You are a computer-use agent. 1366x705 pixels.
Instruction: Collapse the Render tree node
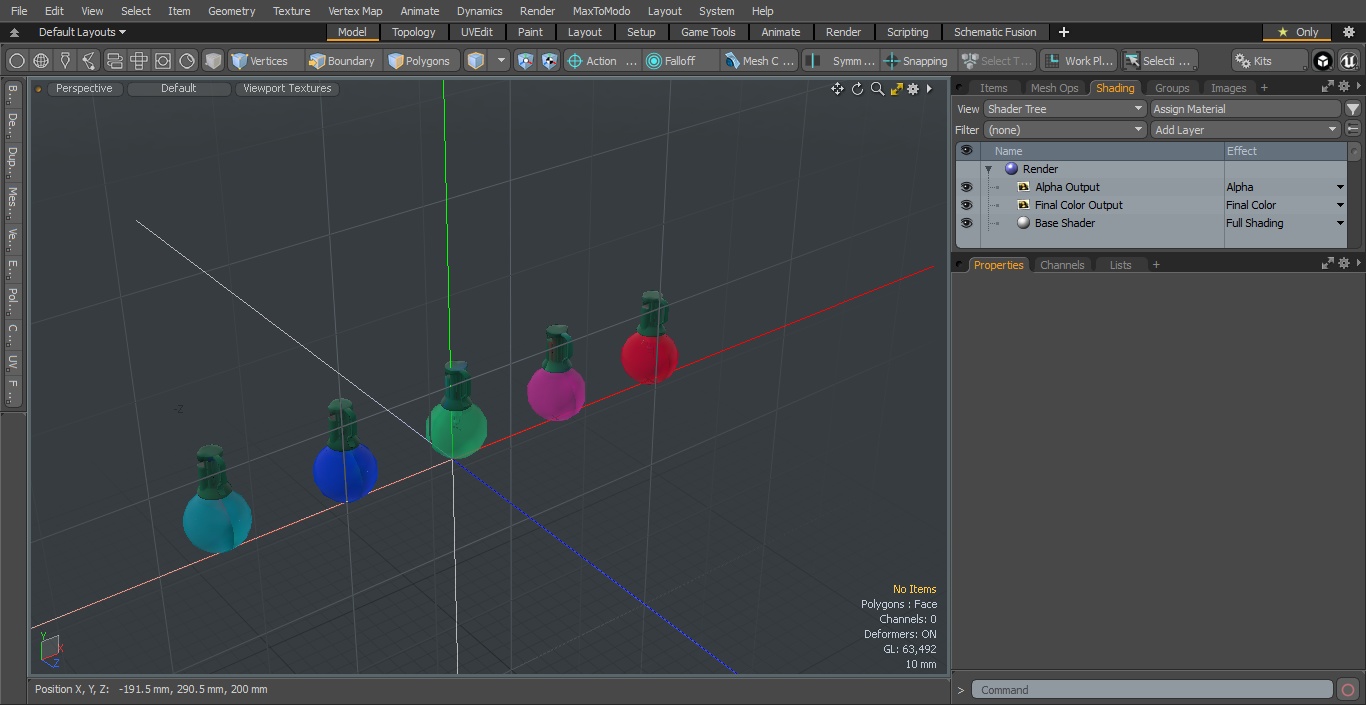tap(988, 169)
